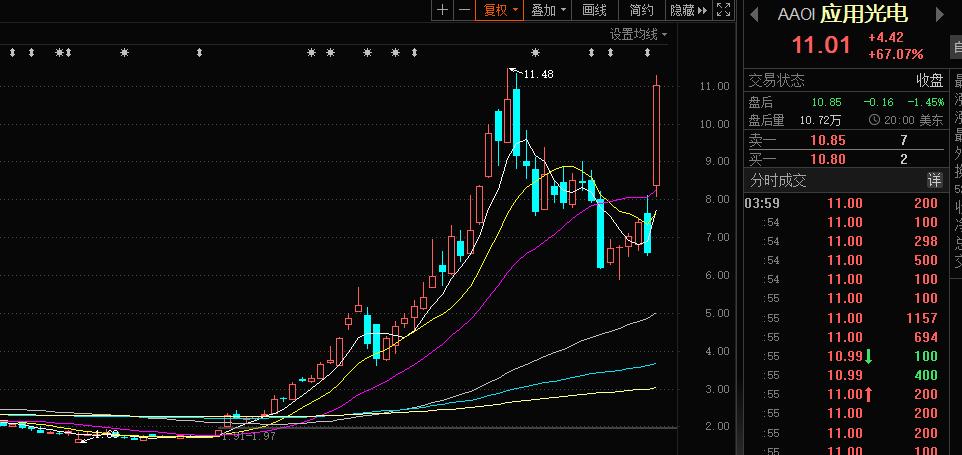The image size is (962, 455).
Task: Click the 1.91-1.97 label on the chart
Action: coord(249,436)
